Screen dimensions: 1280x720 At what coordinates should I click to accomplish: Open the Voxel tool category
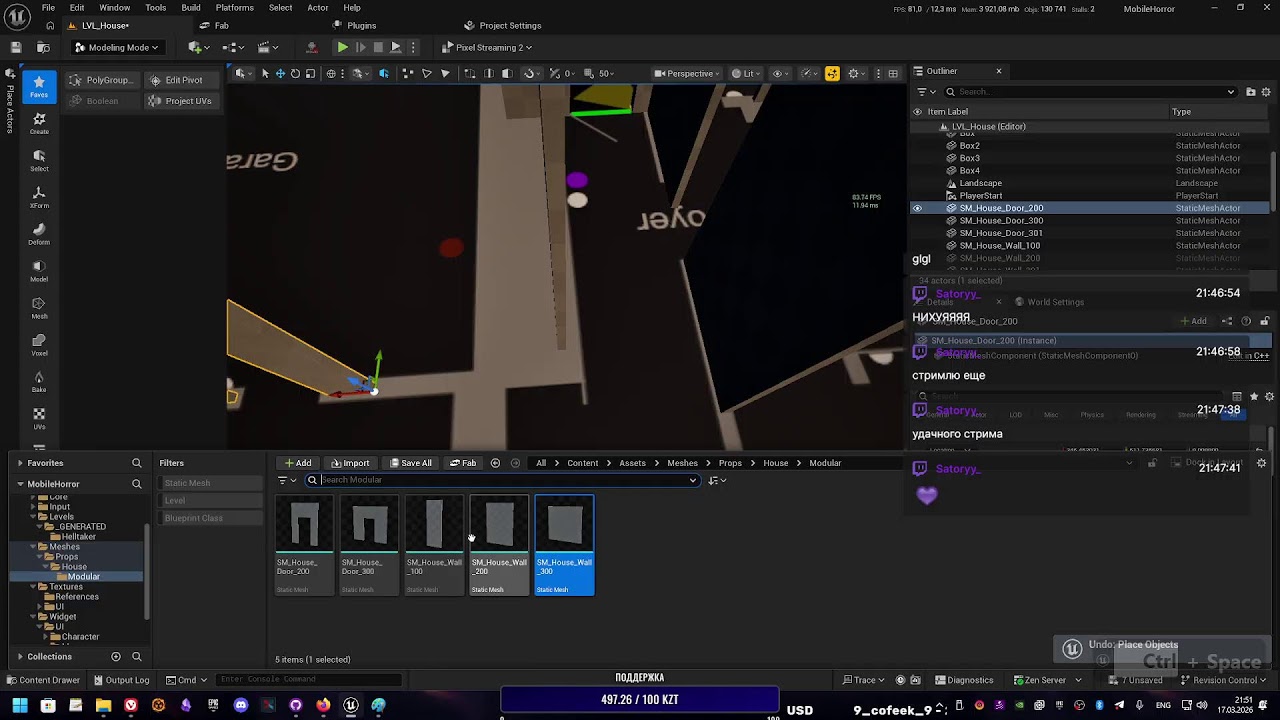coord(39,345)
